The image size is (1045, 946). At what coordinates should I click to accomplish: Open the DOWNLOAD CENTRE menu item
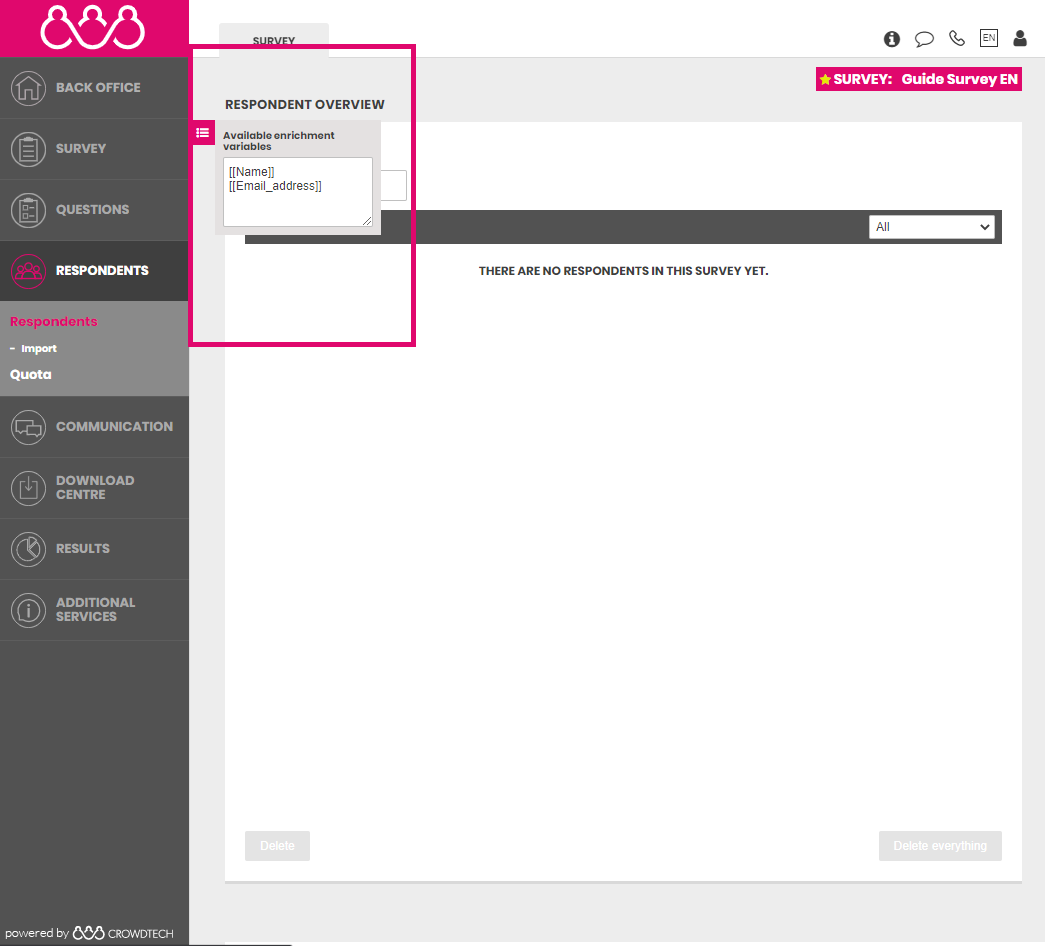[x=95, y=487]
